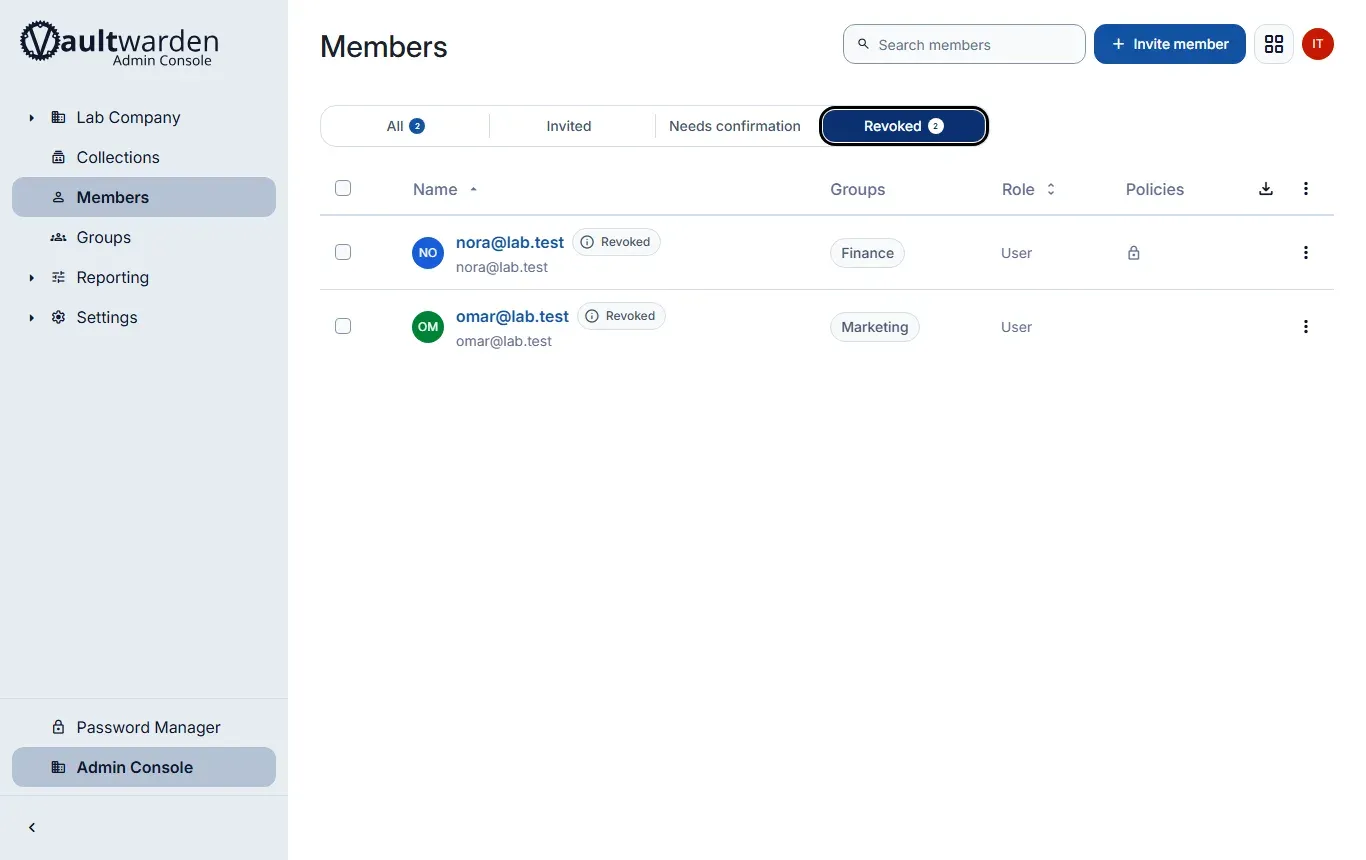Viewport: 1366px width, 860px height.
Task: Select all members checkbox in header
Action: point(343,188)
